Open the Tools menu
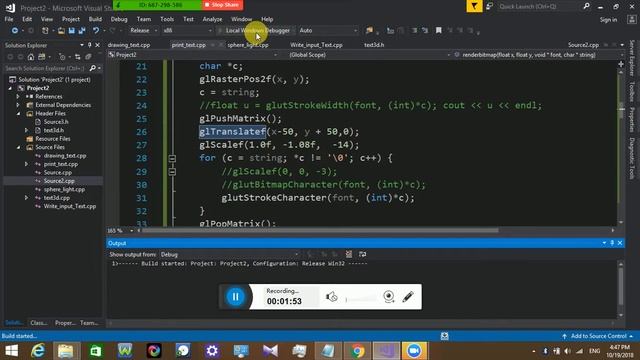This screenshot has height=360, width=640. [167, 19]
